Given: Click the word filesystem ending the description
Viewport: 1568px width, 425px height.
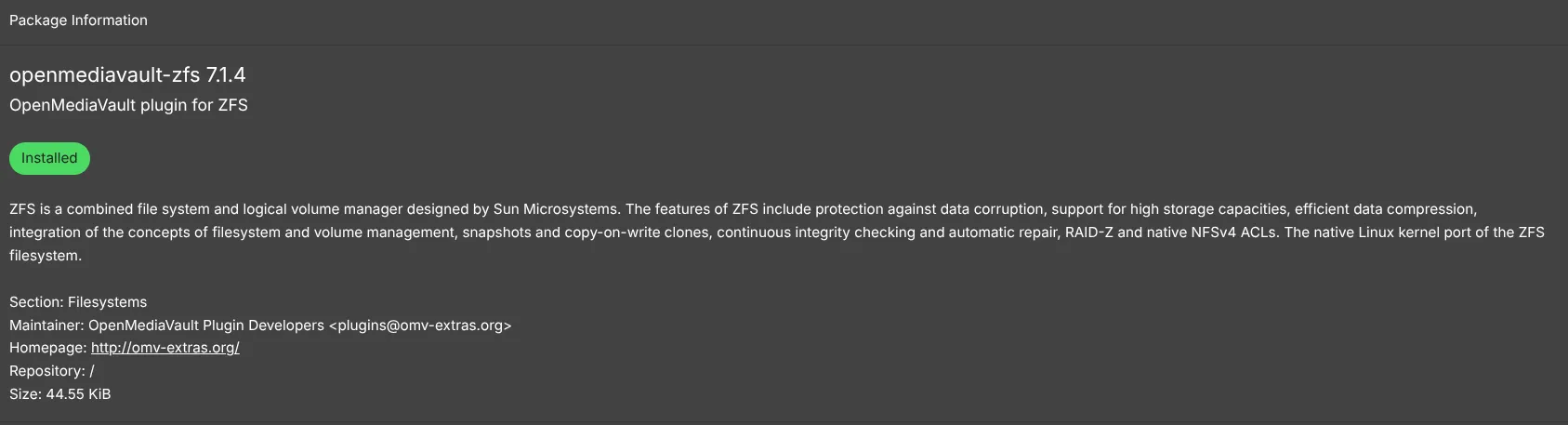Looking at the screenshot, I should pos(44,256).
